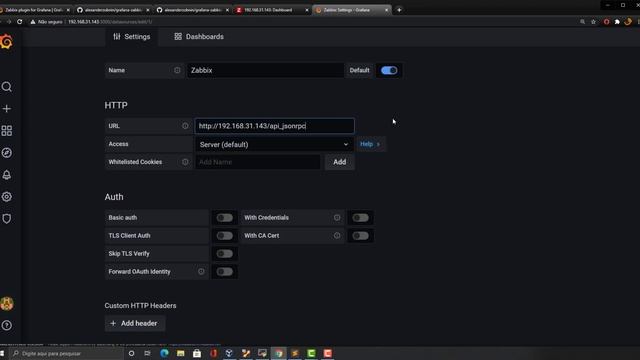Image resolution: width=640 pixels, height=360 pixels.
Task: Click into the Name field showing Zabbix
Action: tap(265, 70)
